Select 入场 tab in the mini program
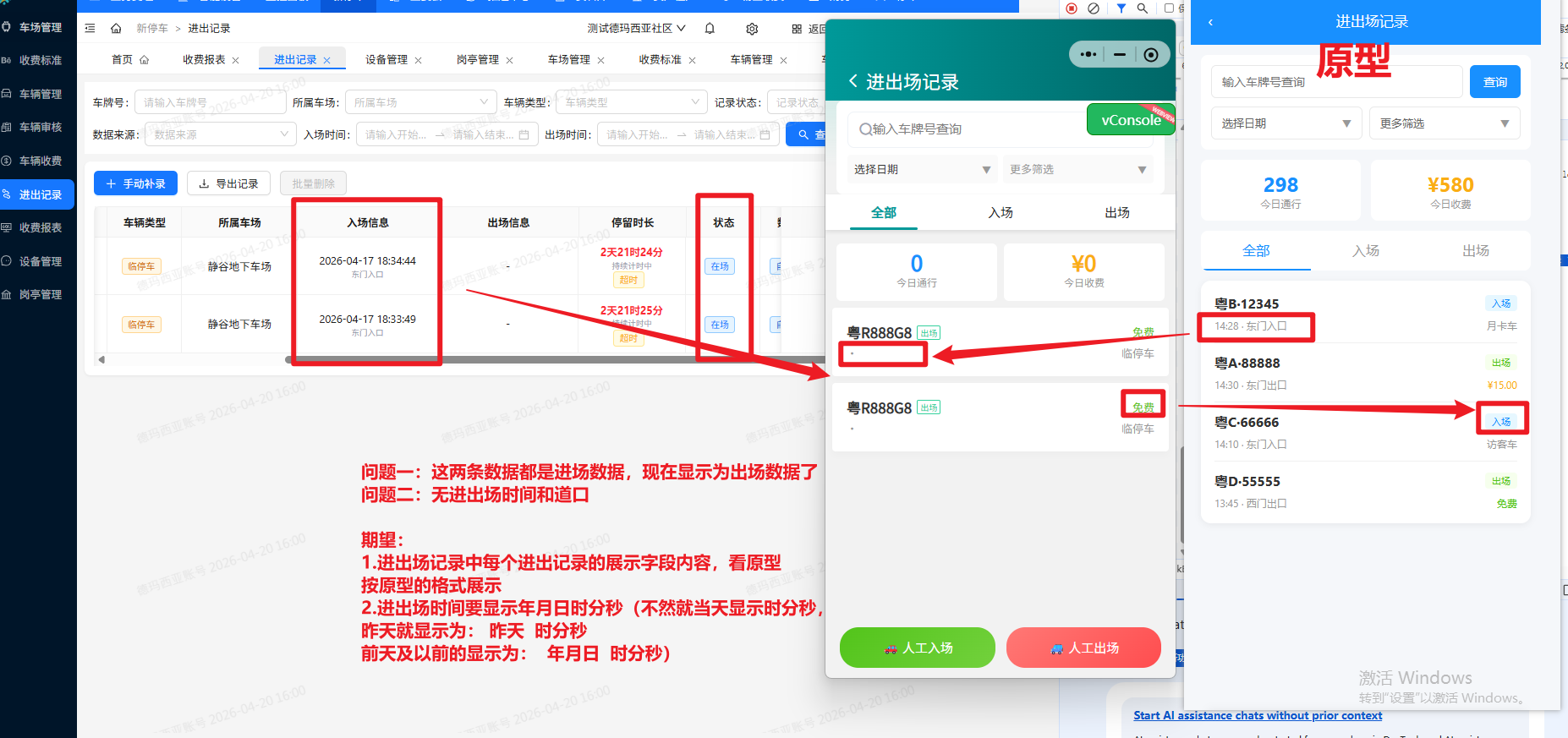This screenshot has height=738, width=1568. [x=1001, y=212]
